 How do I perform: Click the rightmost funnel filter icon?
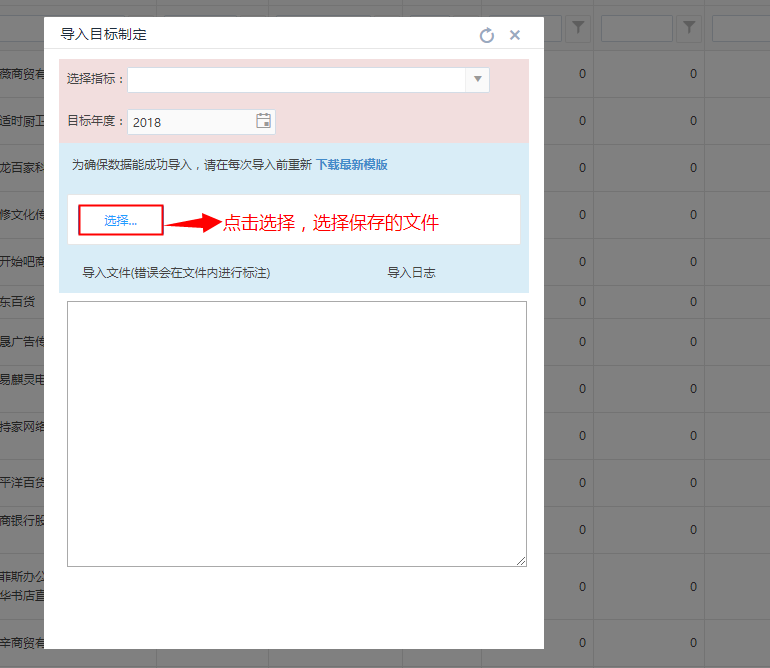(688, 29)
